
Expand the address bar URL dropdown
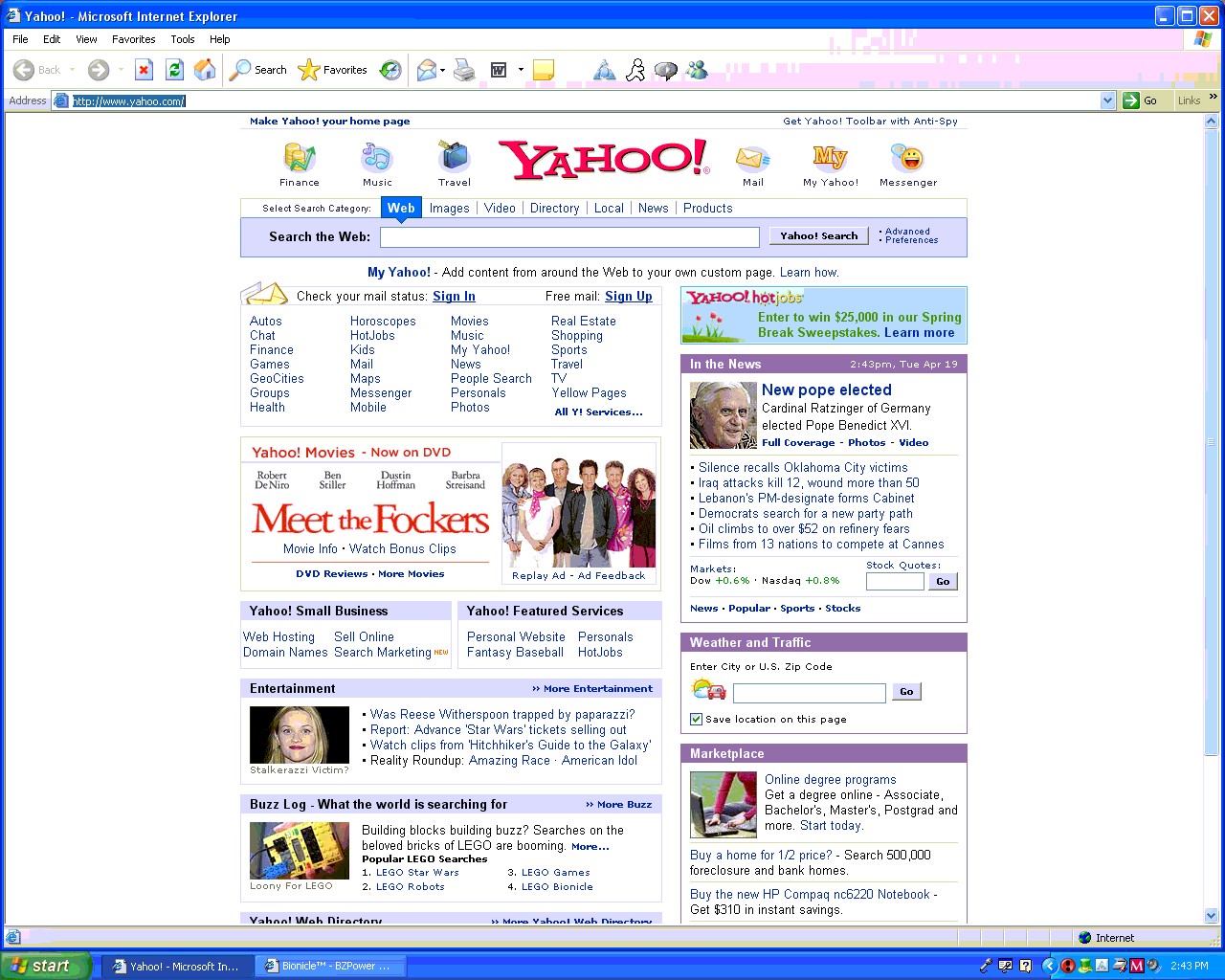pyautogui.click(x=1107, y=100)
